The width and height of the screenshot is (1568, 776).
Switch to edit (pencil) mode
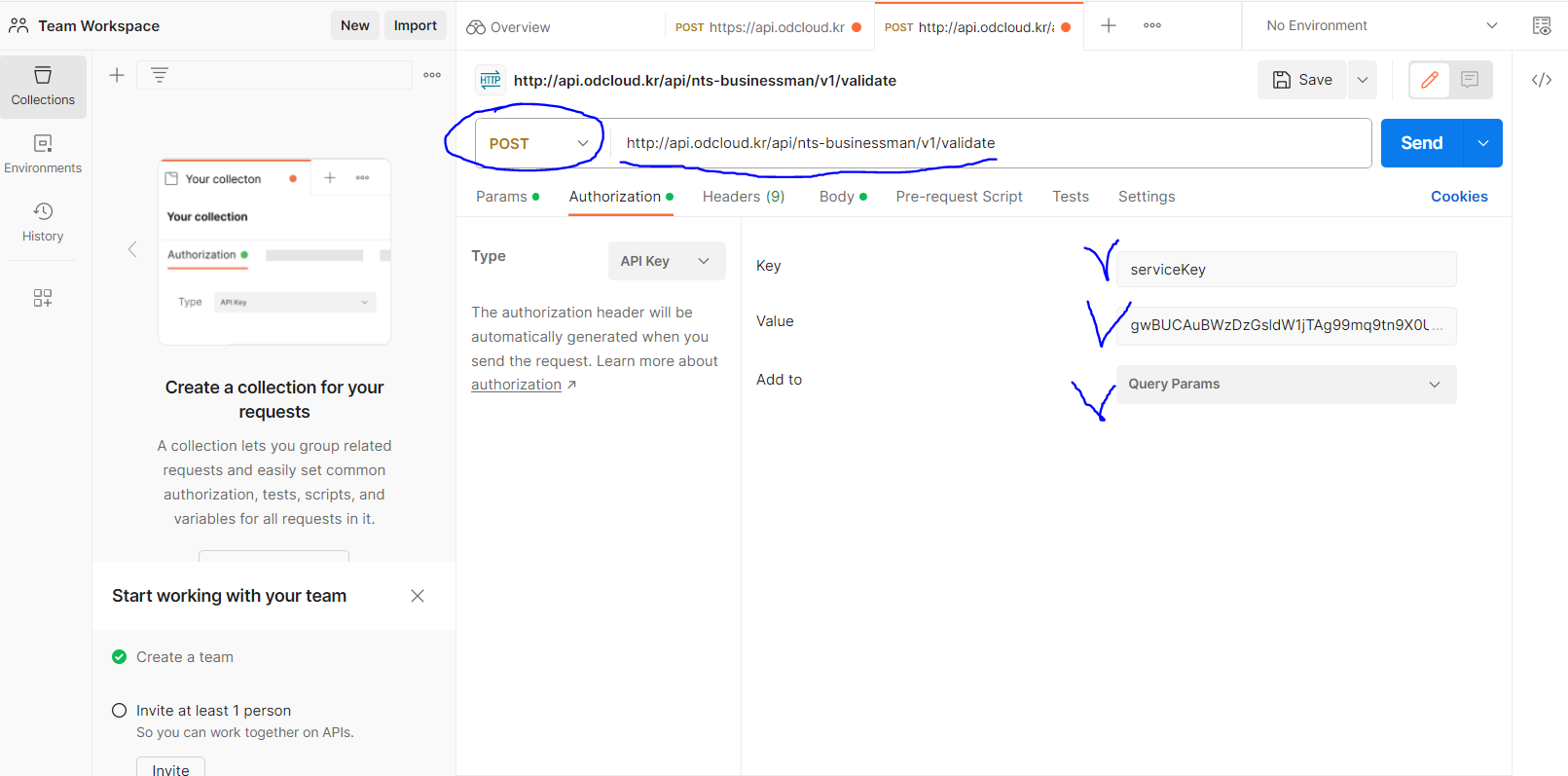tap(1430, 80)
